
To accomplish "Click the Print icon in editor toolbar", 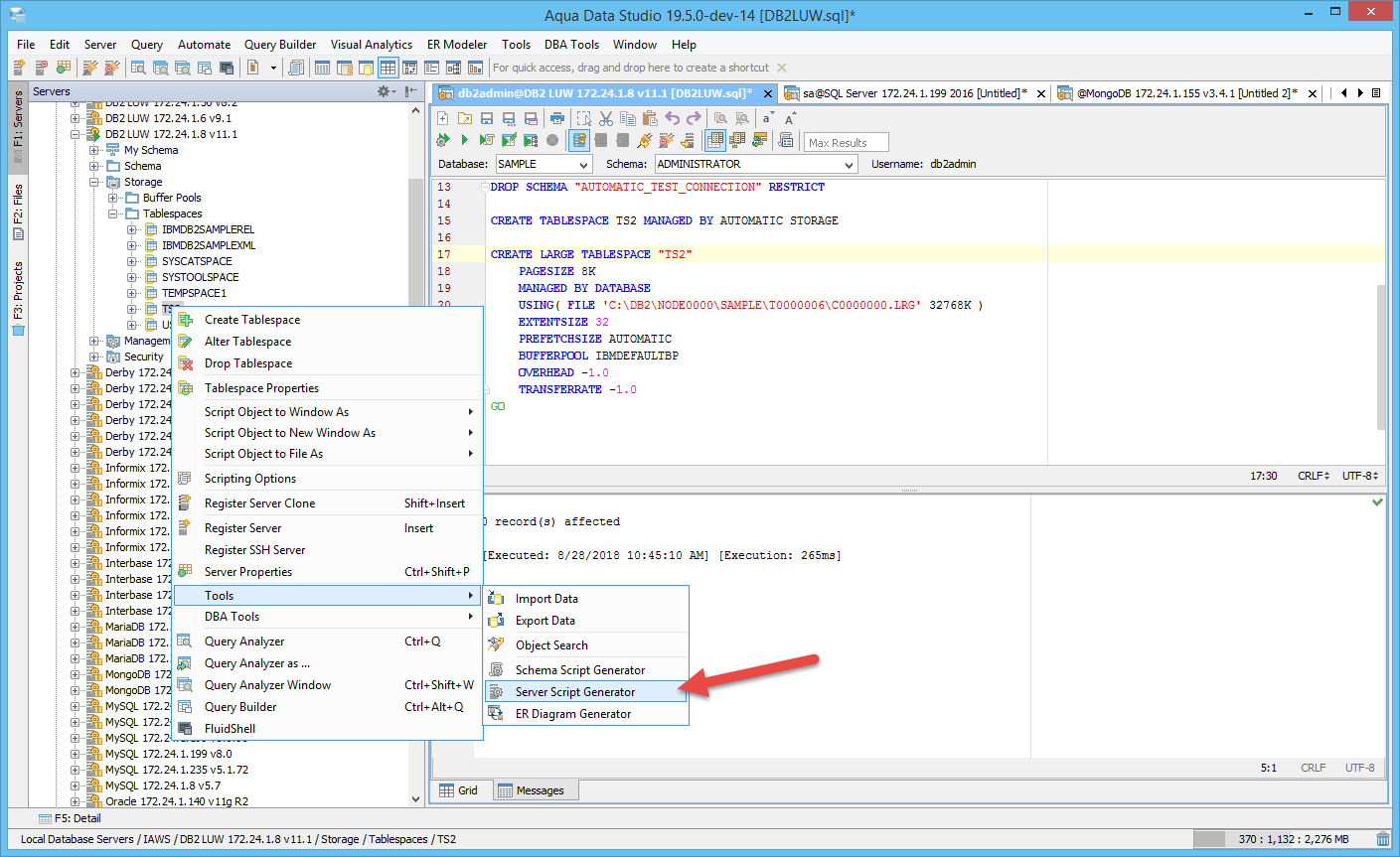I will tap(557, 118).
